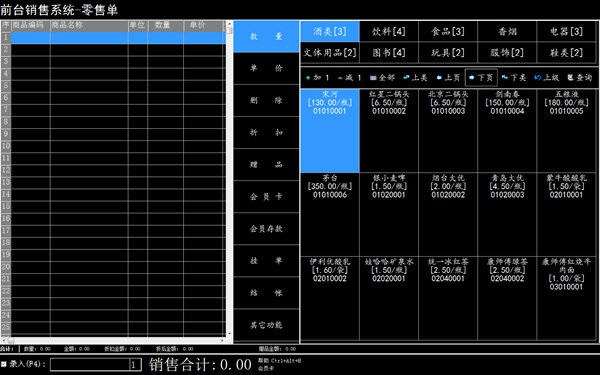Image resolution: width=600 pixels, height=375 pixels.
Task: Go to next page with 下页 arrow
Action: tap(472, 78)
